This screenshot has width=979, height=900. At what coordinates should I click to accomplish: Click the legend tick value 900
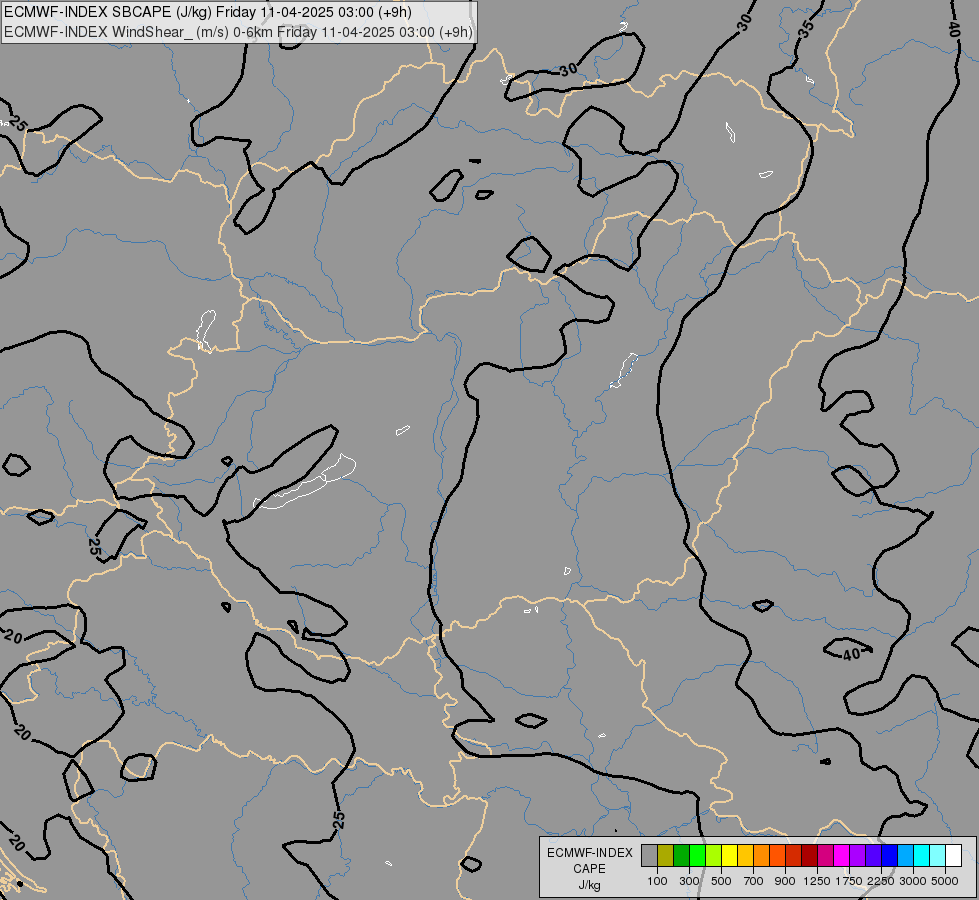click(785, 881)
